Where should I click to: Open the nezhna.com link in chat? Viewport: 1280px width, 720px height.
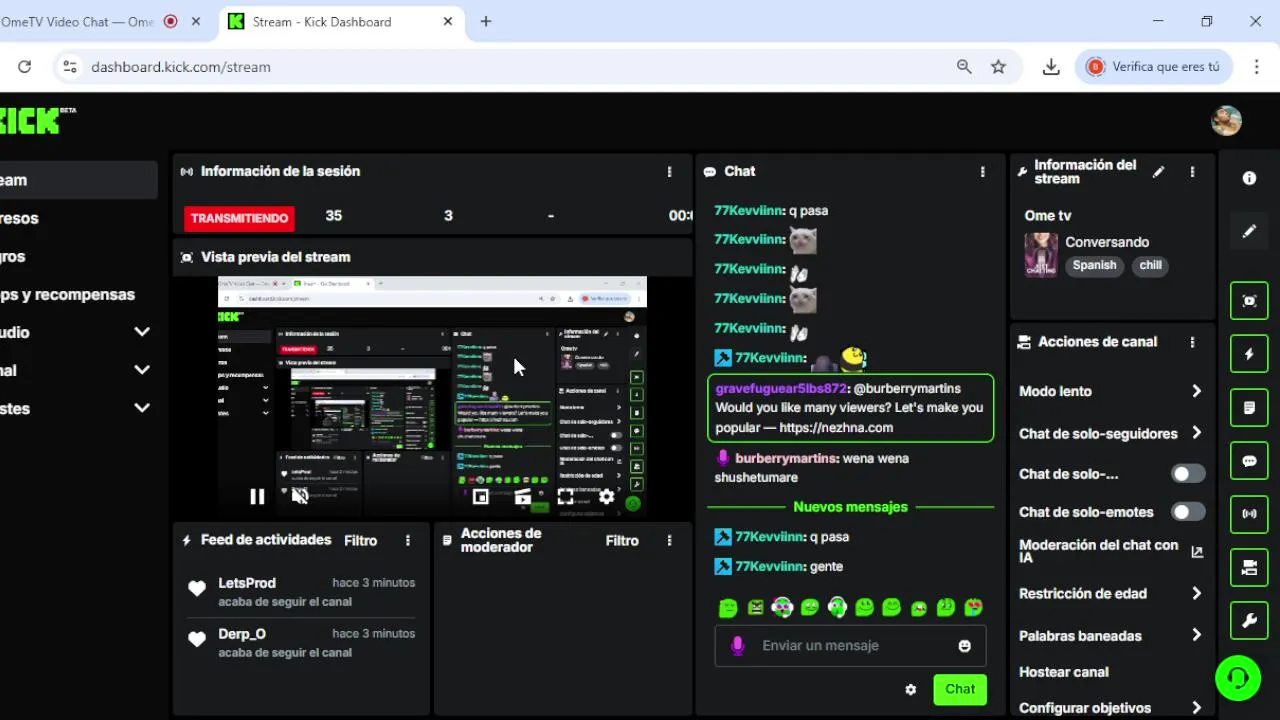(836, 428)
